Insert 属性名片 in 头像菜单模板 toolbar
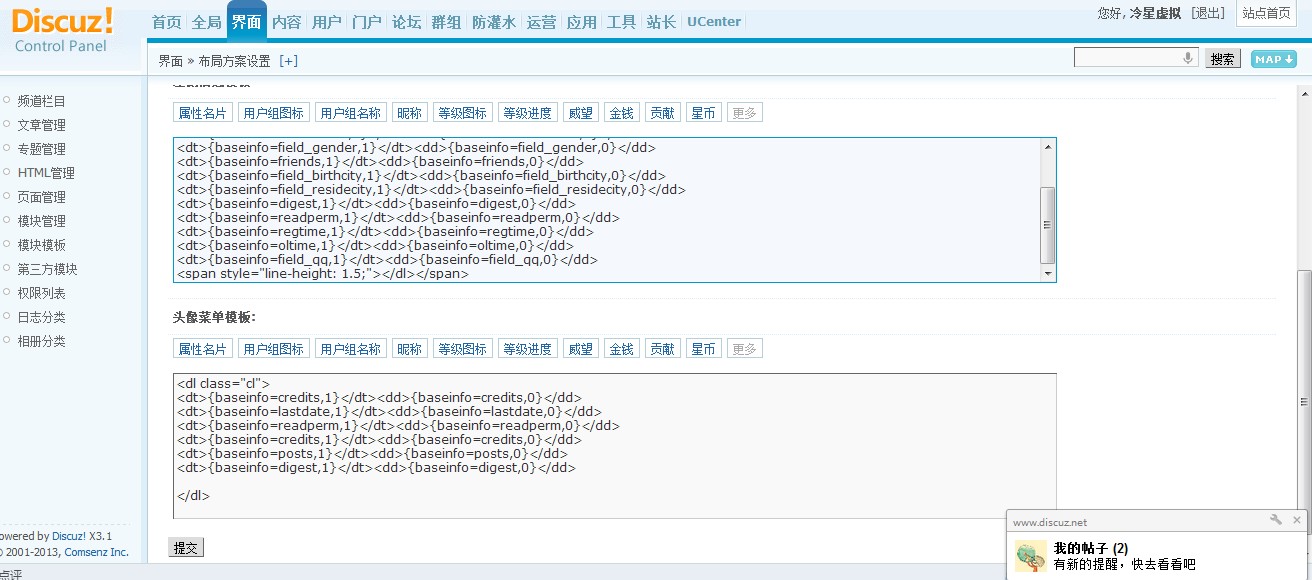1312x580 pixels. (x=202, y=349)
